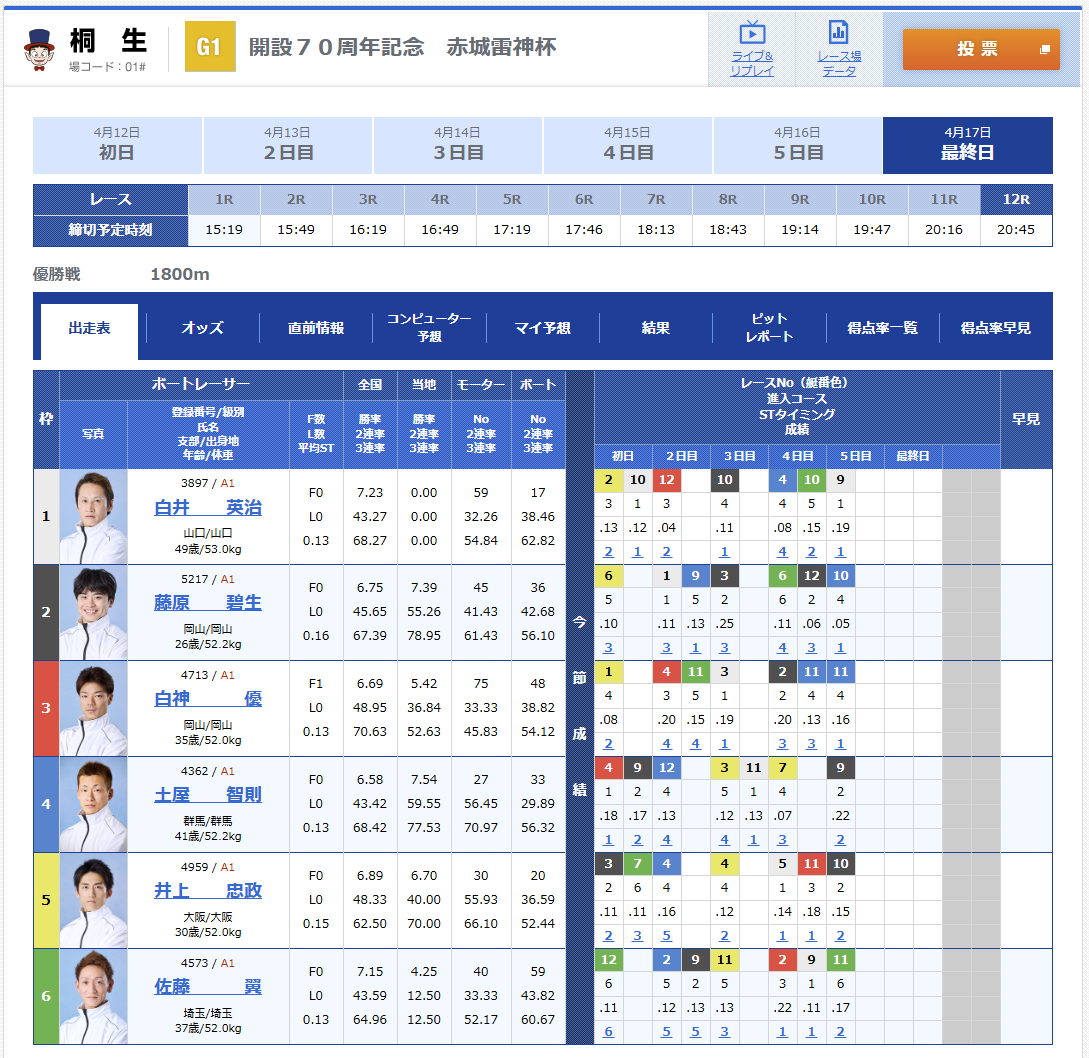Viewport: 1089px width, 1058px height.
Task: Click 佐藤's first-day result link 6
Action: click(608, 1032)
